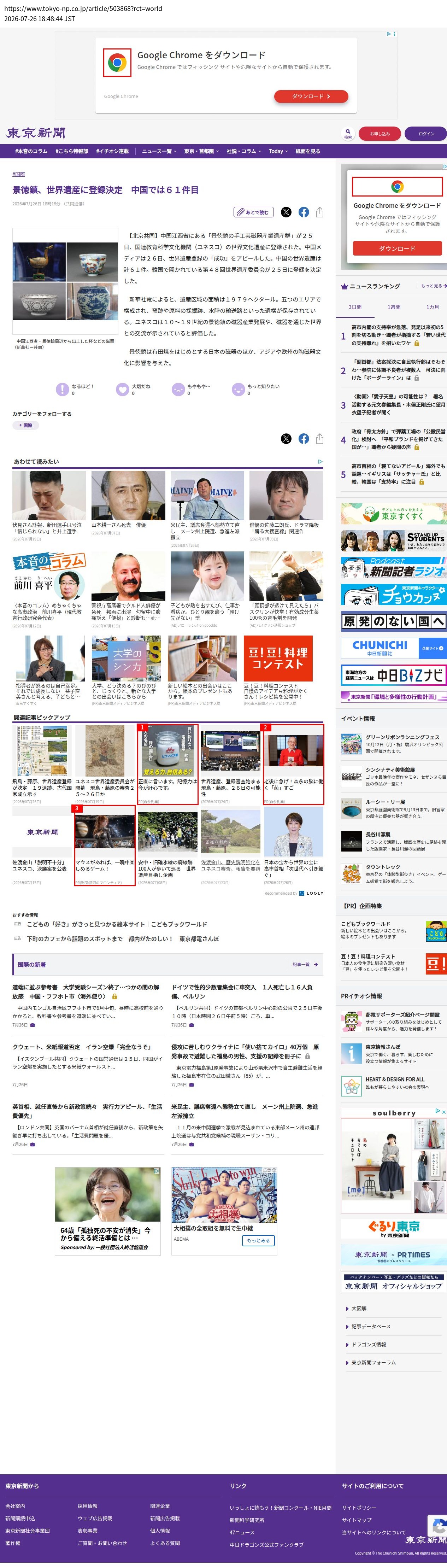The height and width of the screenshot is (1568, 447).
Task: React with なるほど！ icon
Action: [x=62, y=390]
